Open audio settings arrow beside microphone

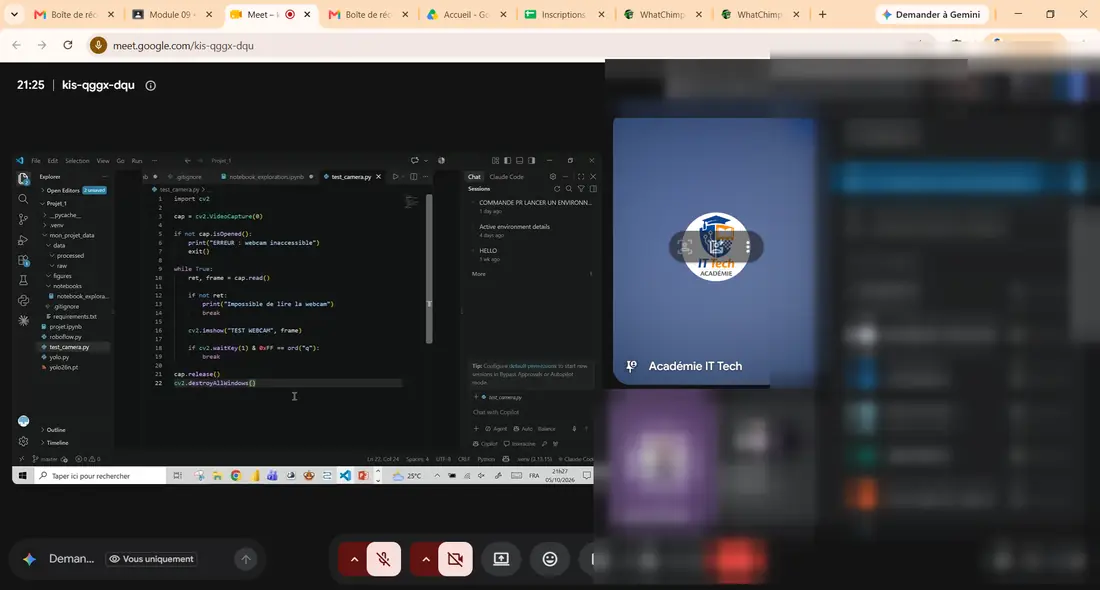click(354, 559)
